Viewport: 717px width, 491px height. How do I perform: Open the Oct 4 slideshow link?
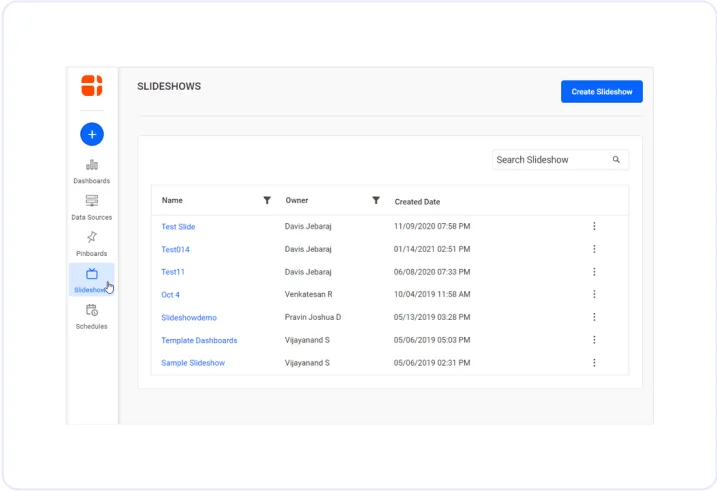pyautogui.click(x=170, y=294)
